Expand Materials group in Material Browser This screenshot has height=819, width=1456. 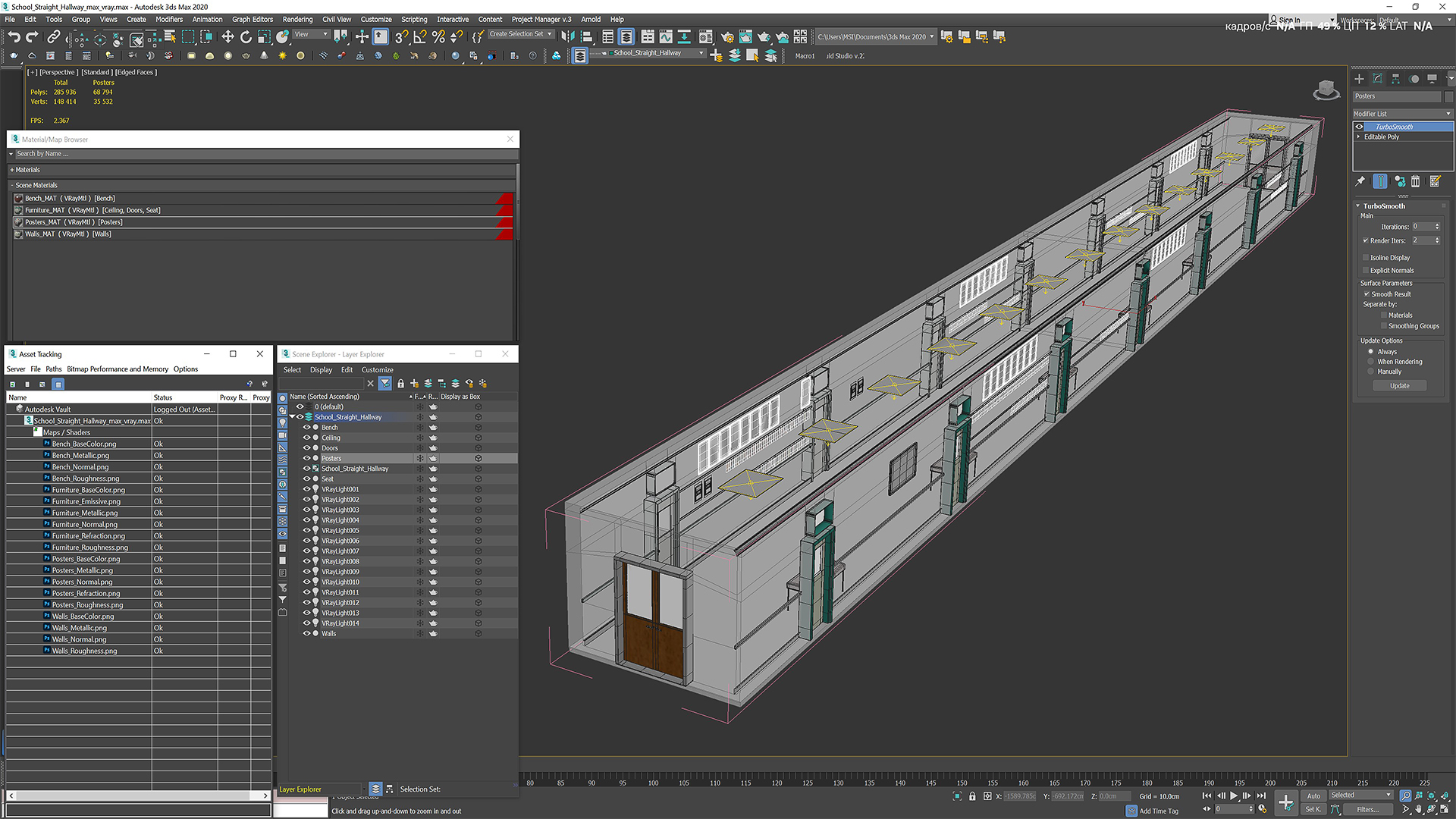click(x=12, y=170)
